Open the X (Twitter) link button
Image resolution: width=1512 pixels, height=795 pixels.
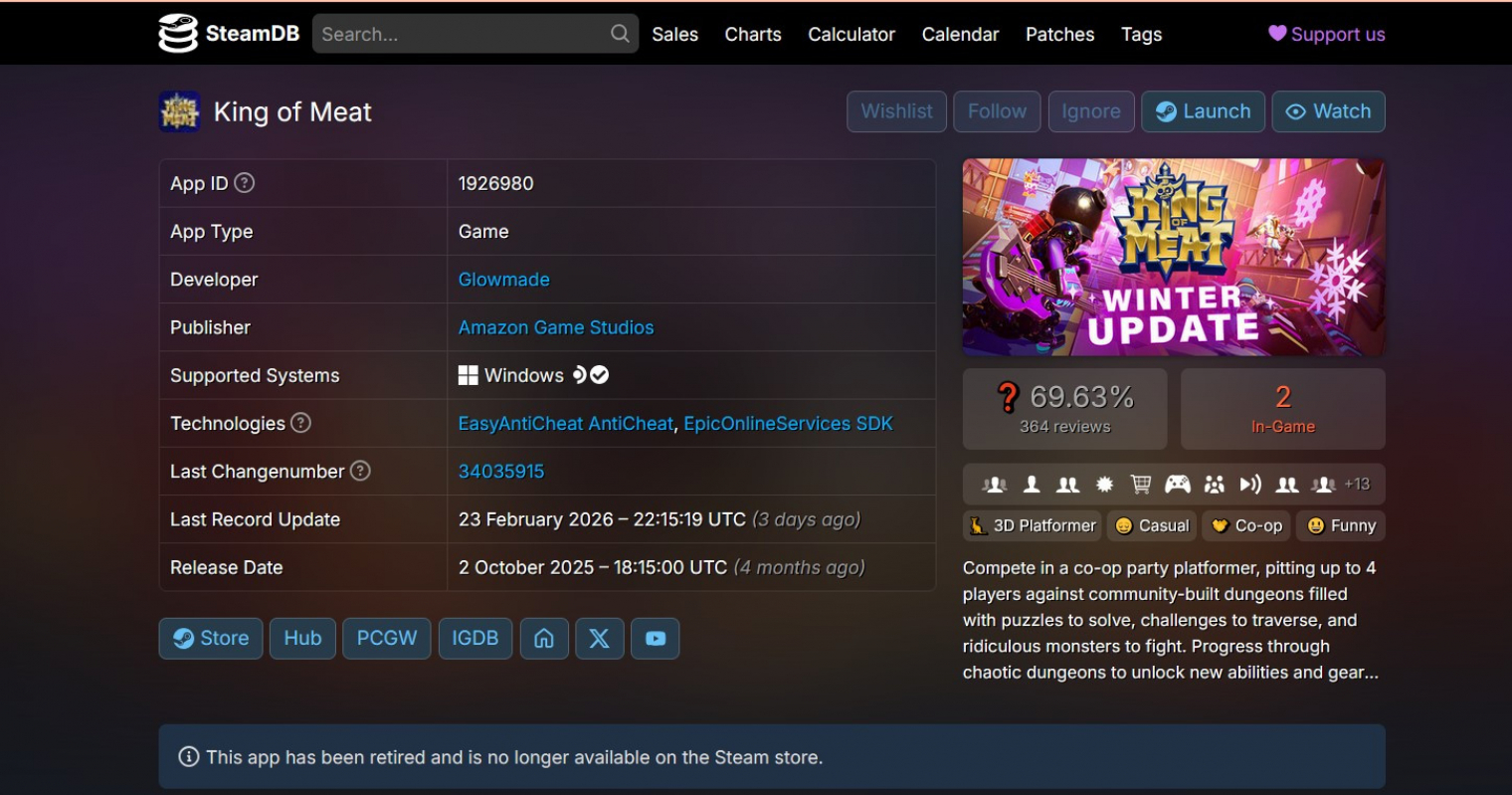click(x=599, y=639)
